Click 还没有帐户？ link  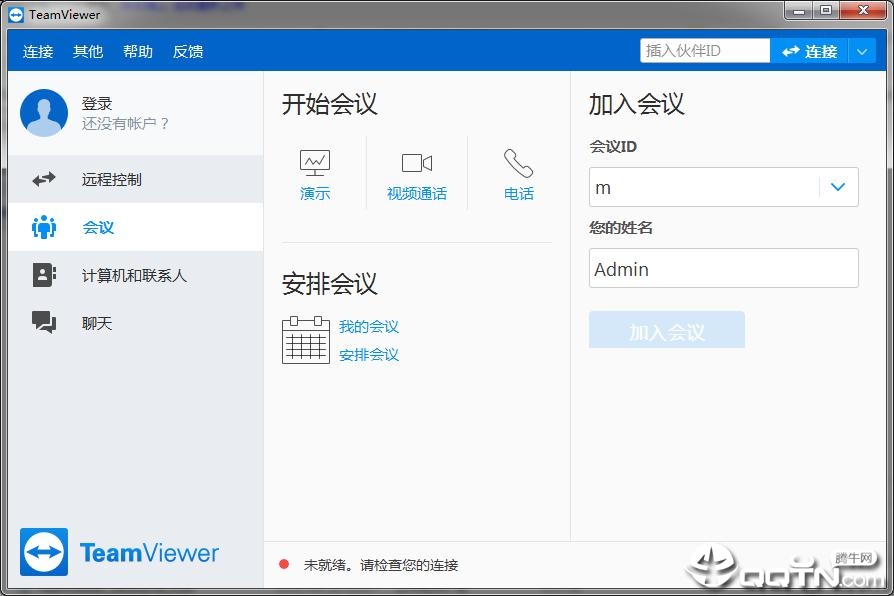[125, 124]
